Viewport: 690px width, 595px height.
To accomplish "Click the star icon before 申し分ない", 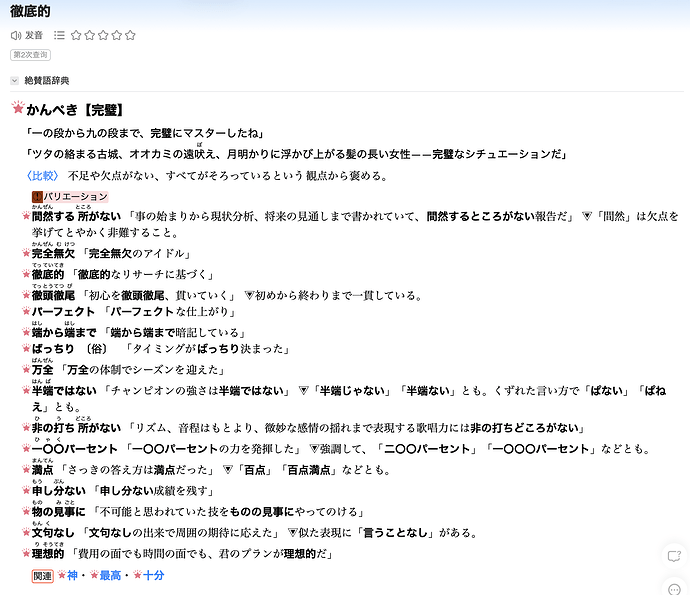I will point(26,490).
